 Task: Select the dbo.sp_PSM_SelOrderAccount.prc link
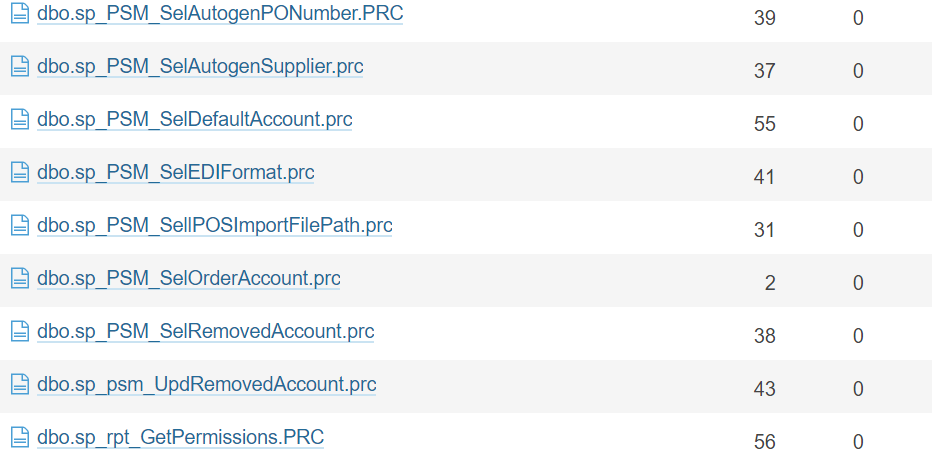pyautogui.click(x=188, y=279)
